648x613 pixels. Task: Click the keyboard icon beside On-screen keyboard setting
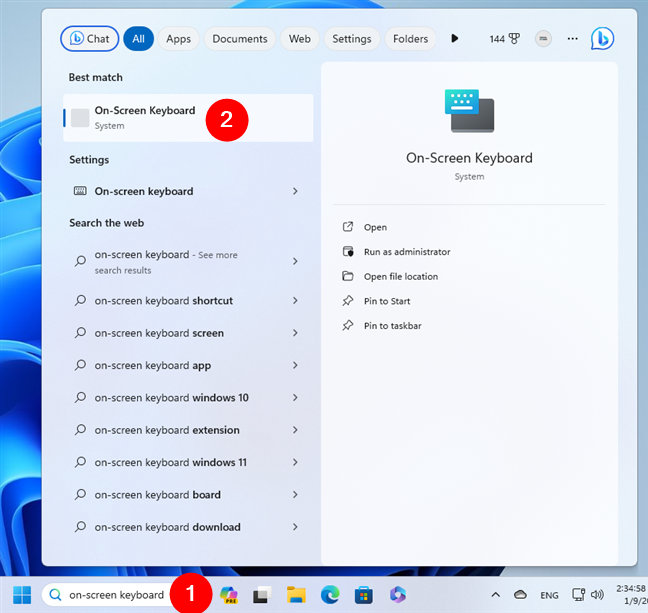point(80,191)
